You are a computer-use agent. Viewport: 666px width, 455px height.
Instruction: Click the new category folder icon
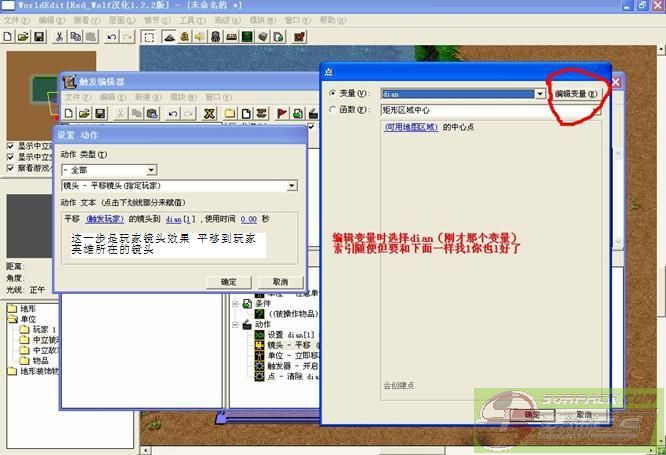230,114
